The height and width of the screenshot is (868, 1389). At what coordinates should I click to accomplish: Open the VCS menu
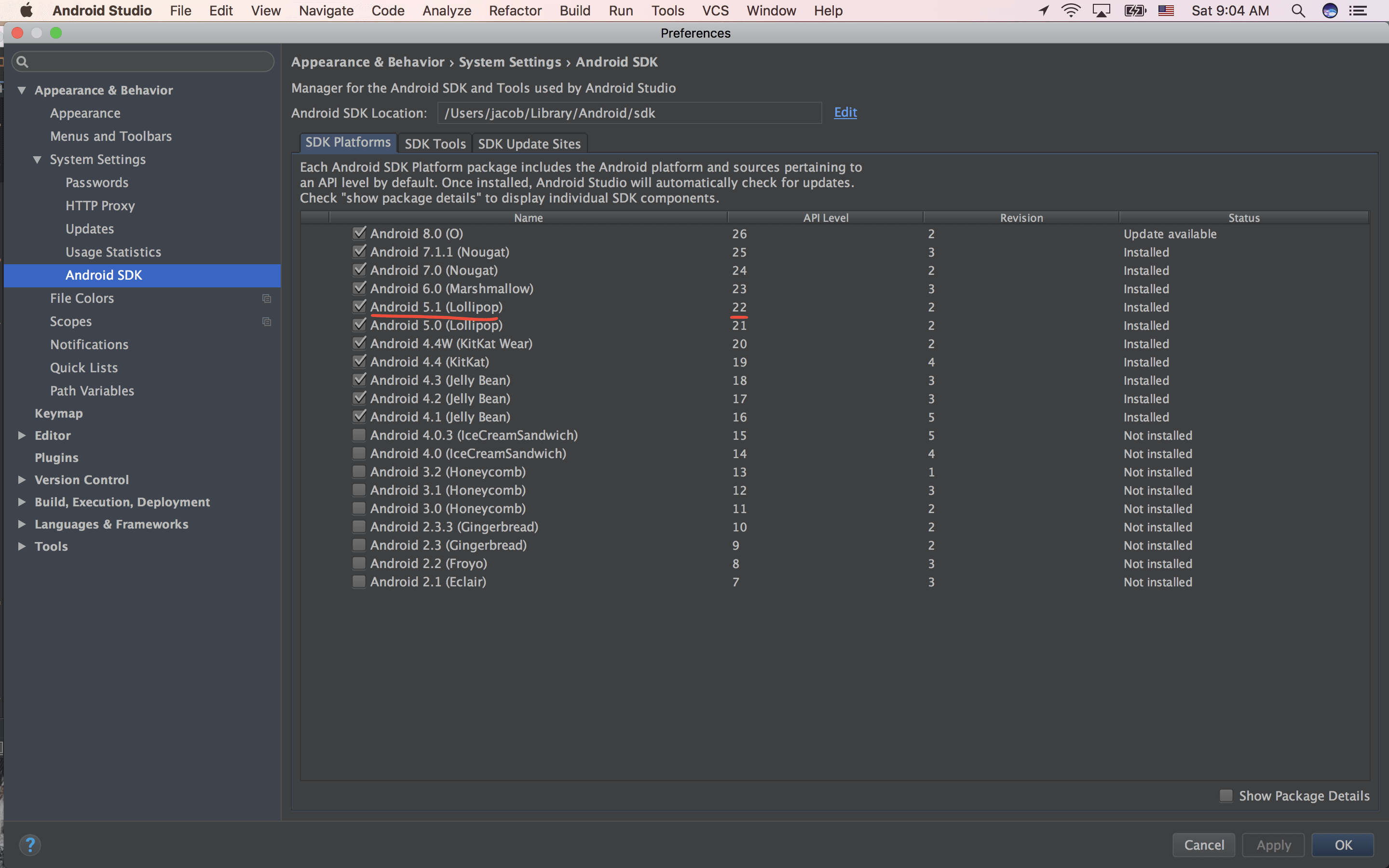pos(715,10)
